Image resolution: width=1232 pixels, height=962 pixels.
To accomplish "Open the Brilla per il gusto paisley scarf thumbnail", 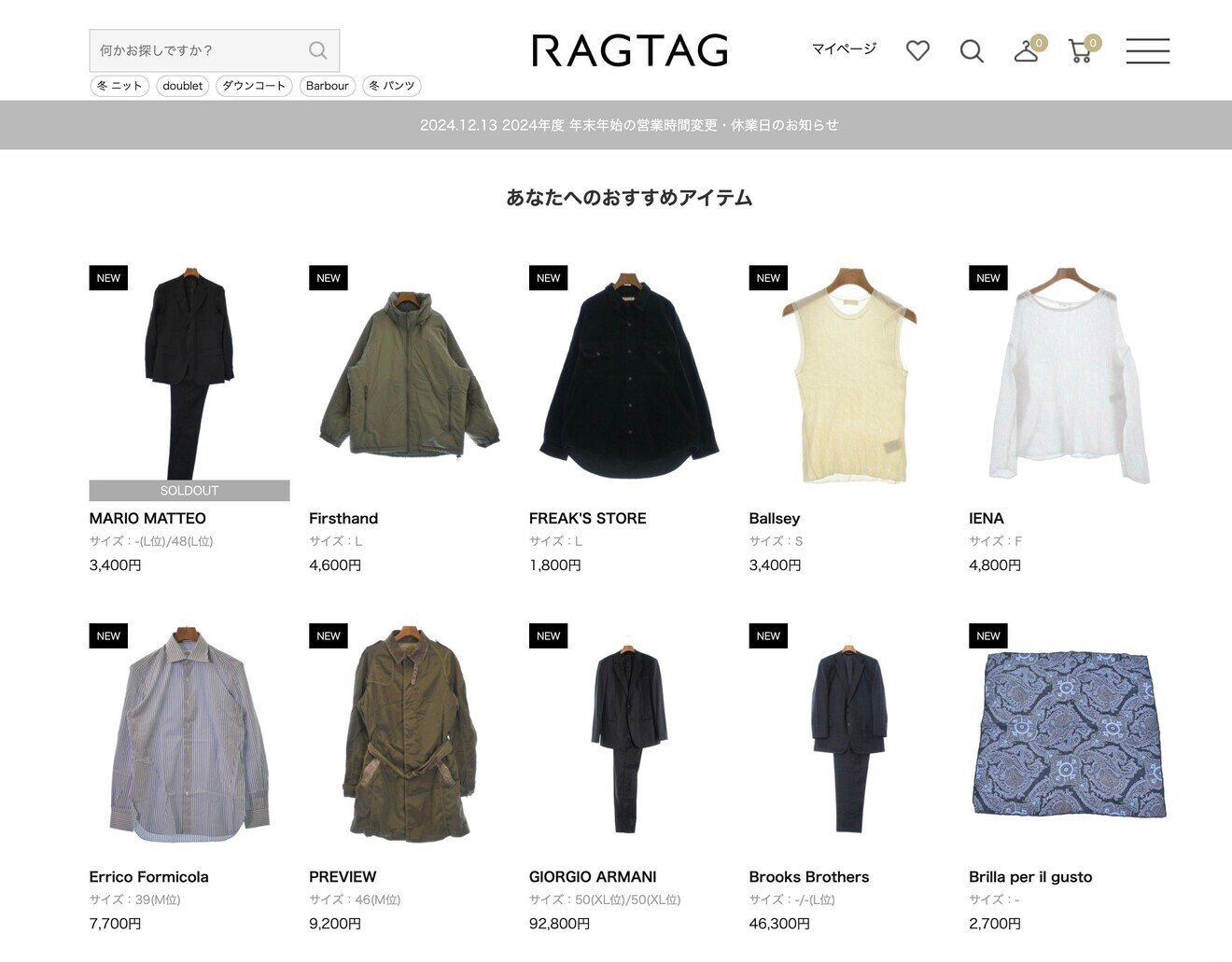I will click(x=1069, y=732).
